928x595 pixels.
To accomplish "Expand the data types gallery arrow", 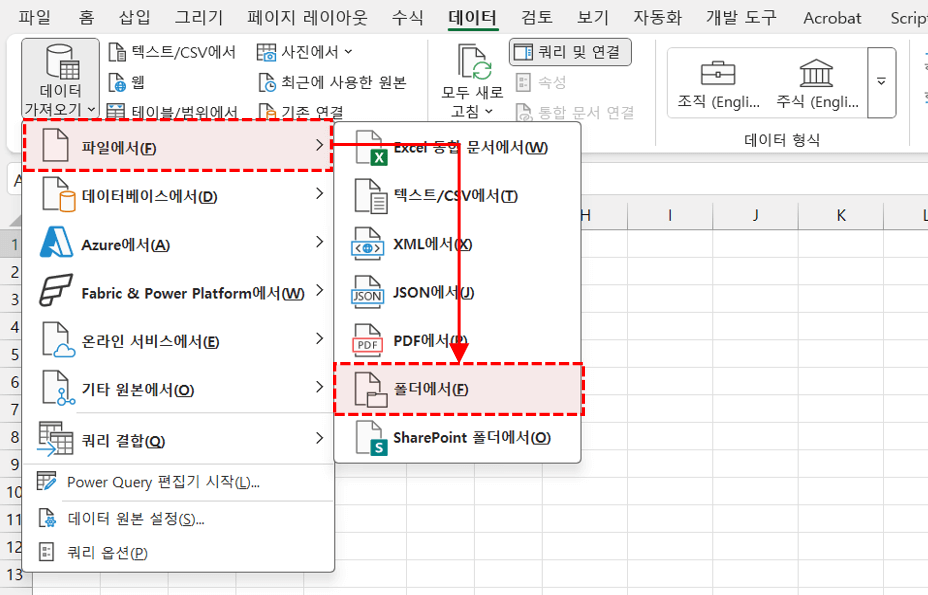I will 881,82.
